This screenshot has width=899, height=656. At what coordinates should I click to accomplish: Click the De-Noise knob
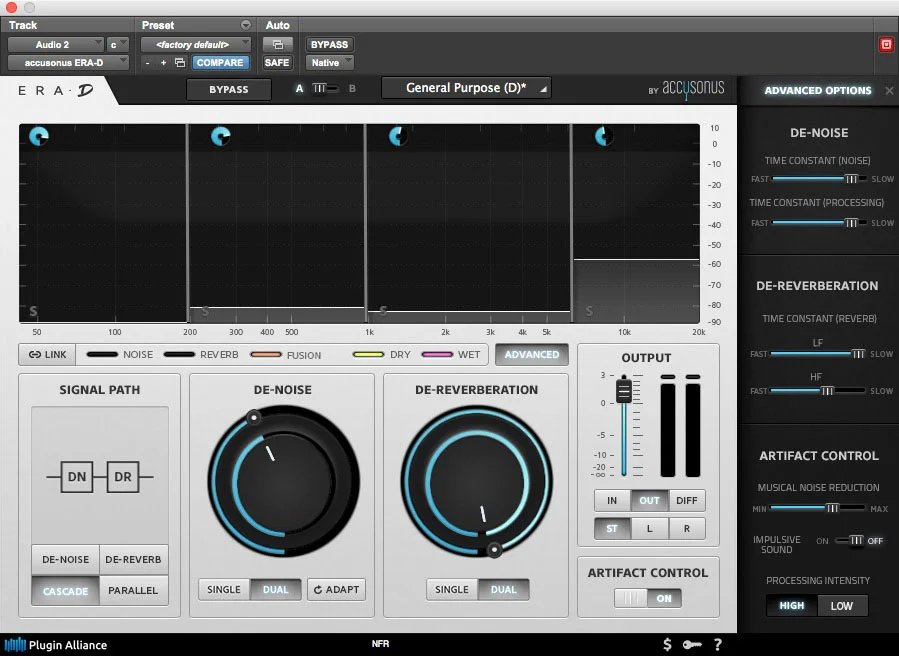tap(283, 481)
